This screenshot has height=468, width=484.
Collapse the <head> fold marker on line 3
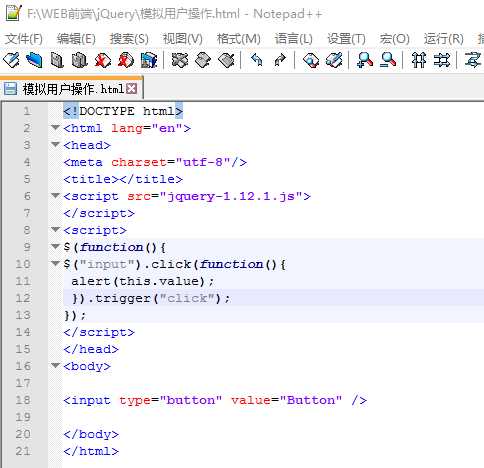[x=55, y=144]
